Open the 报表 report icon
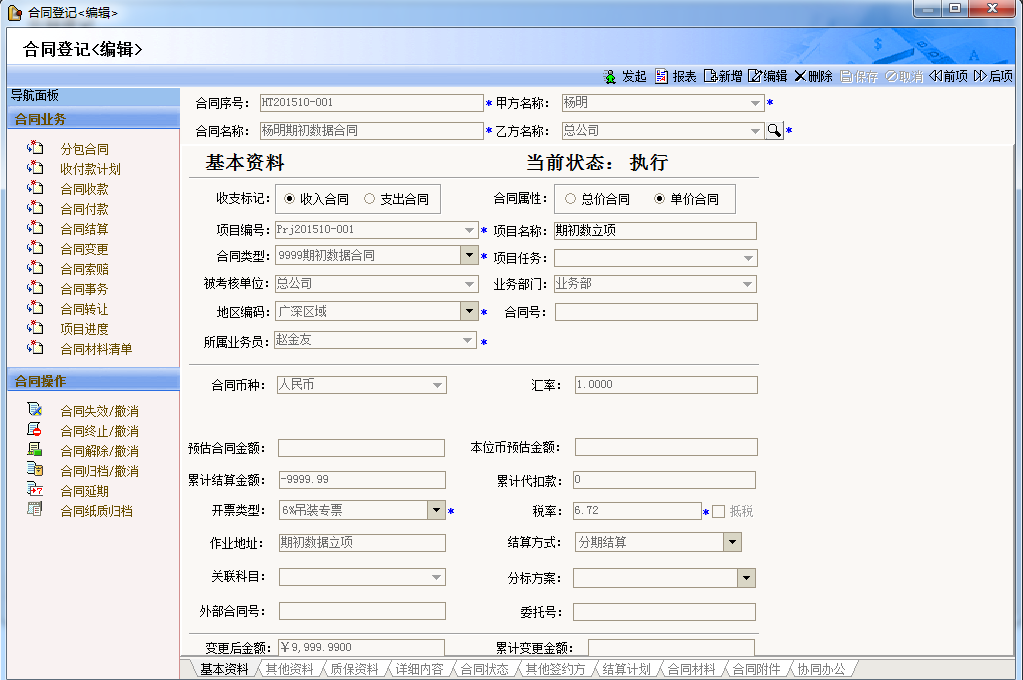This screenshot has height=680, width=1023. pyautogui.click(x=662, y=77)
